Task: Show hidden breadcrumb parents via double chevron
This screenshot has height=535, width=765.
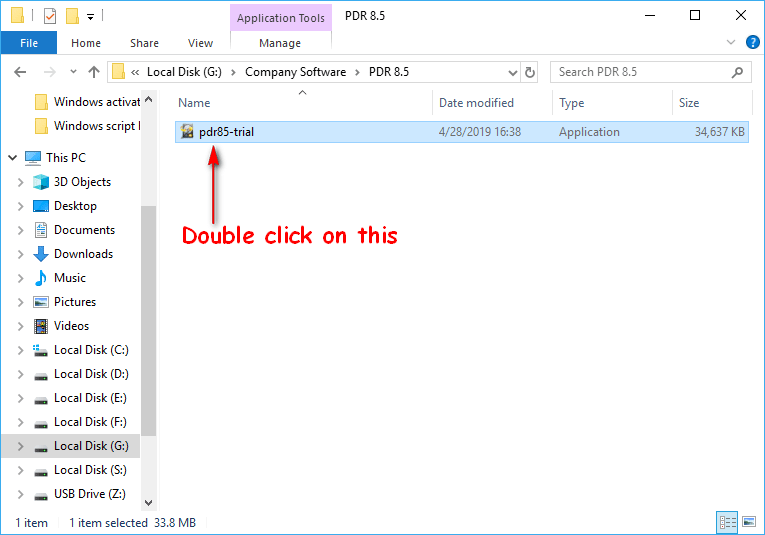Action: click(135, 73)
